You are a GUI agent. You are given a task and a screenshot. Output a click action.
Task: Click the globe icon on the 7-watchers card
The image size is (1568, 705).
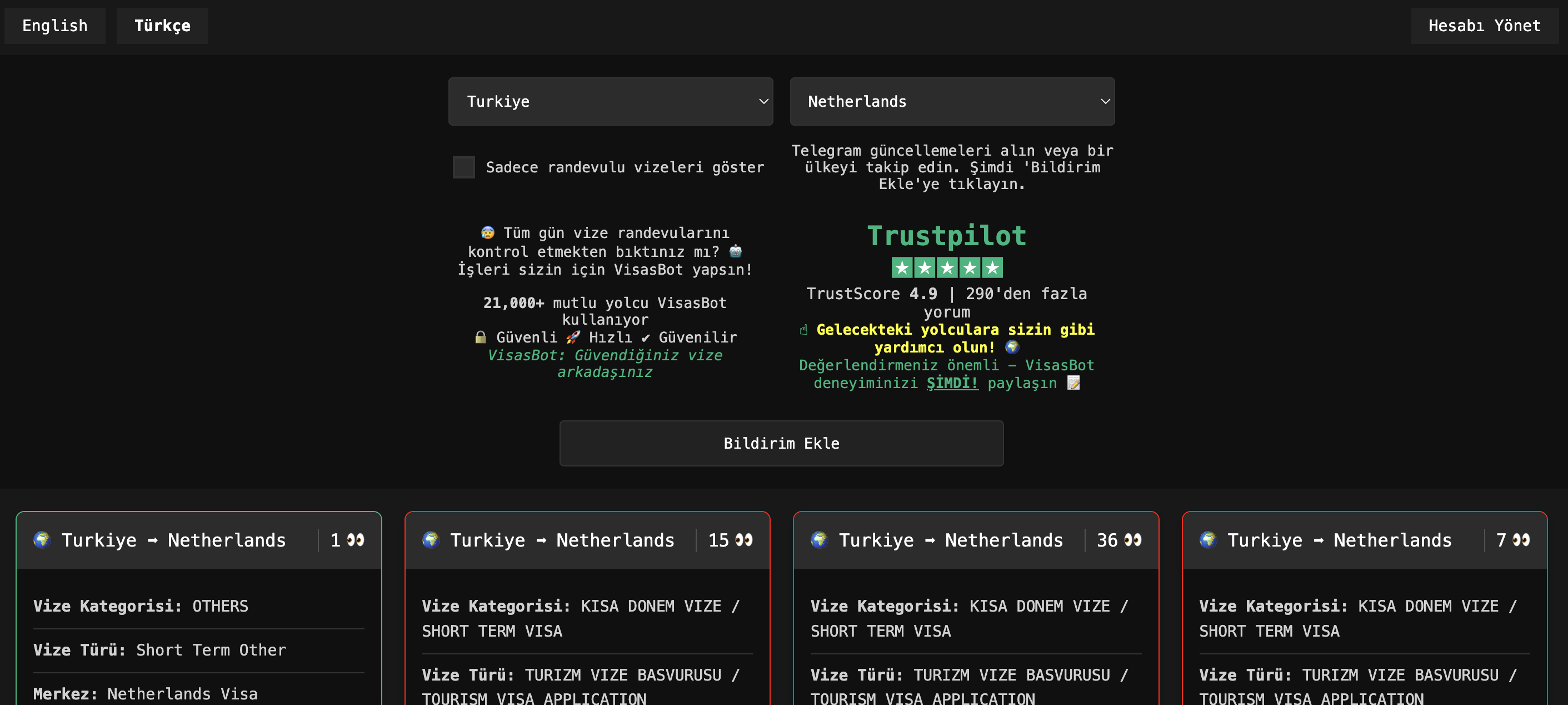click(1207, 539)
